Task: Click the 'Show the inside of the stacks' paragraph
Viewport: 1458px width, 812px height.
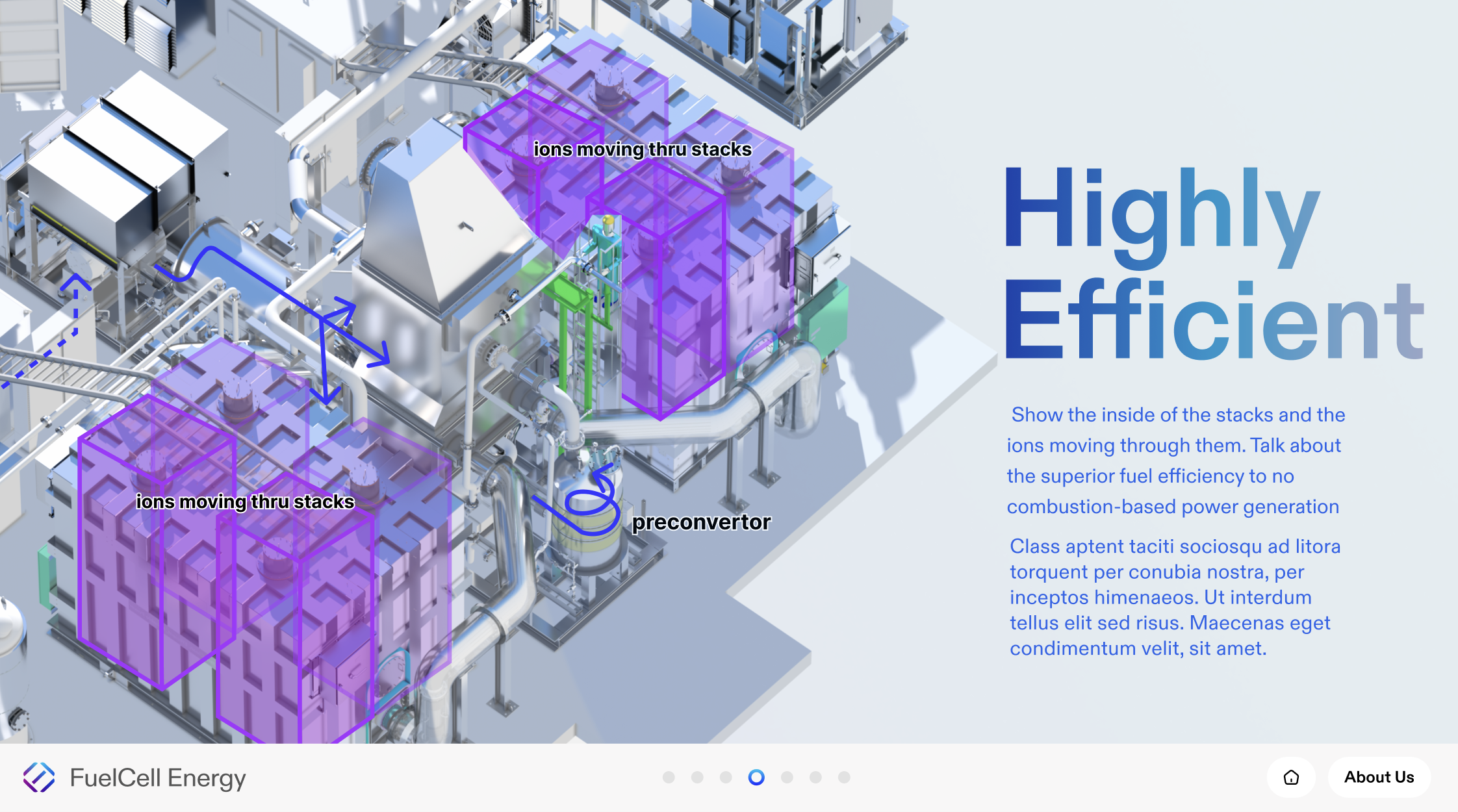Action: 1175,461
